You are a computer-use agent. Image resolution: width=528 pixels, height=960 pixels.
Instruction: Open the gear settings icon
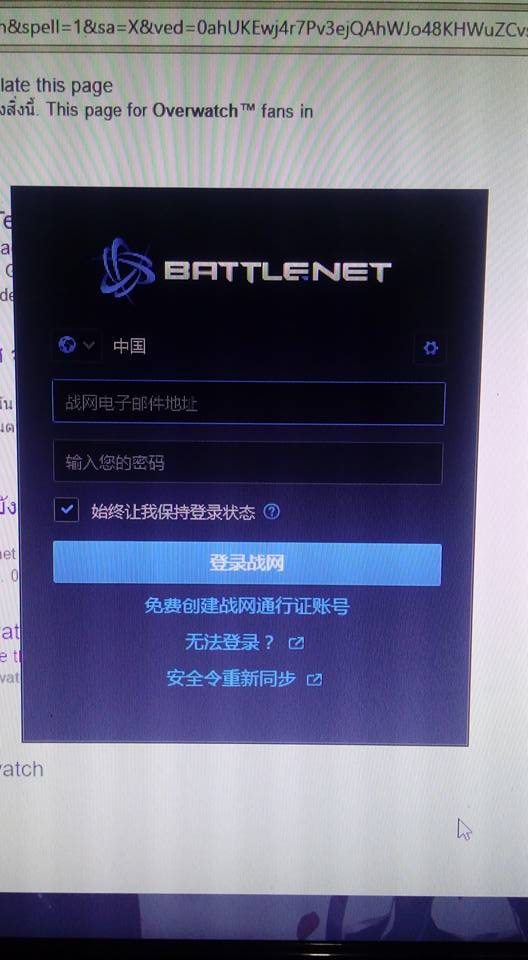tap(431, 348)
